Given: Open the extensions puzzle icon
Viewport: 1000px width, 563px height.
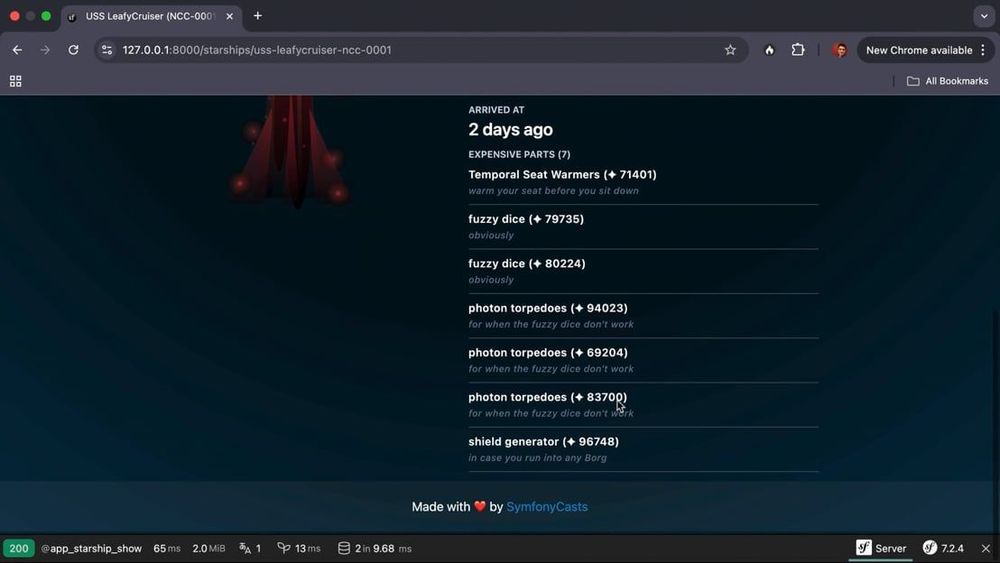Looking at the screenshot, I should coord(798,50).
